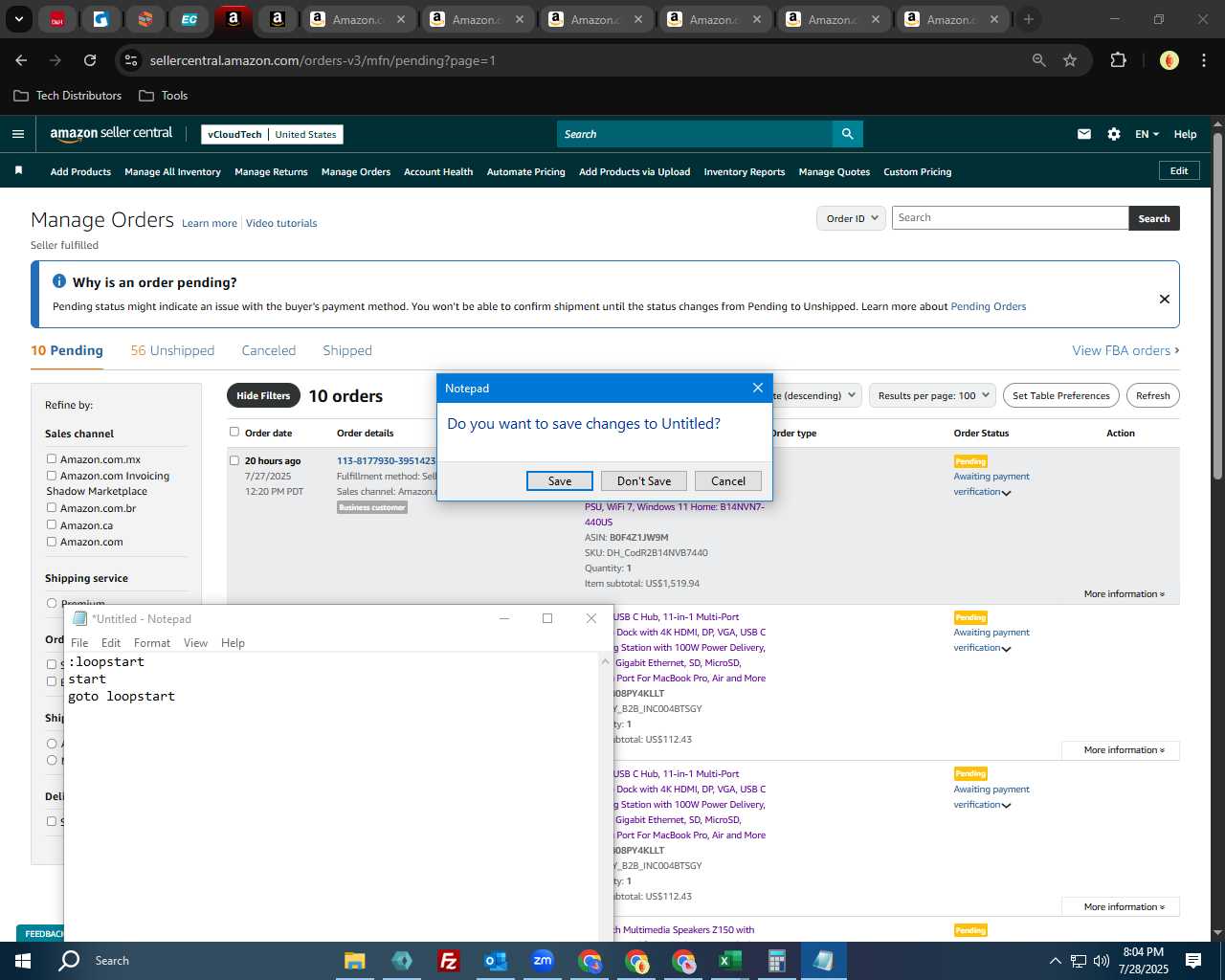
Task: Open the tab search chevron in Chrome
Action: point(18,19)
